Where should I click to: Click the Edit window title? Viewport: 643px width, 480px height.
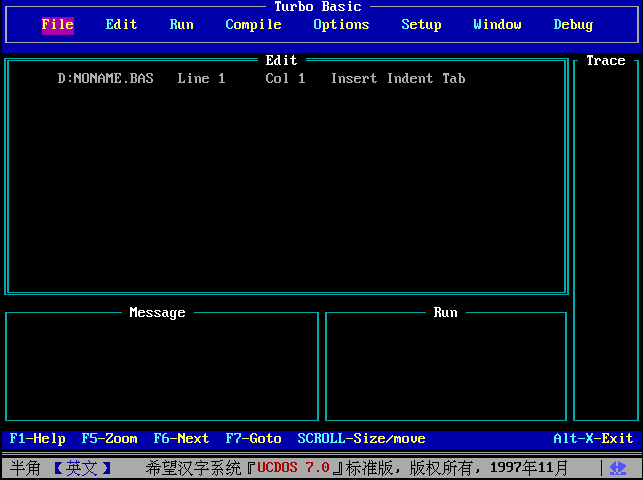coord(281,61)
